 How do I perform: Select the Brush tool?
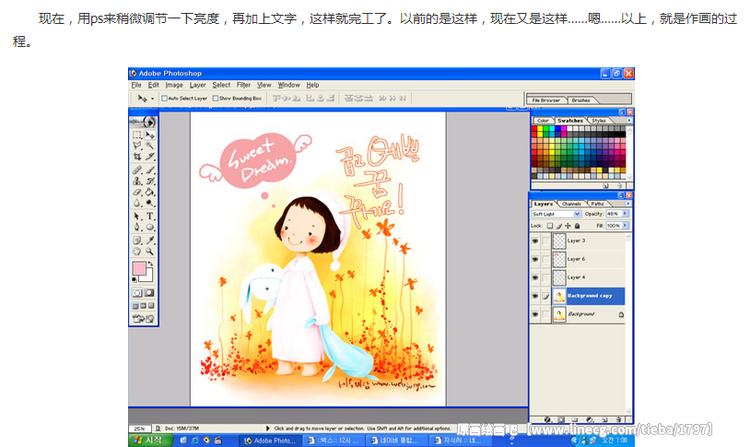[150, 170]
